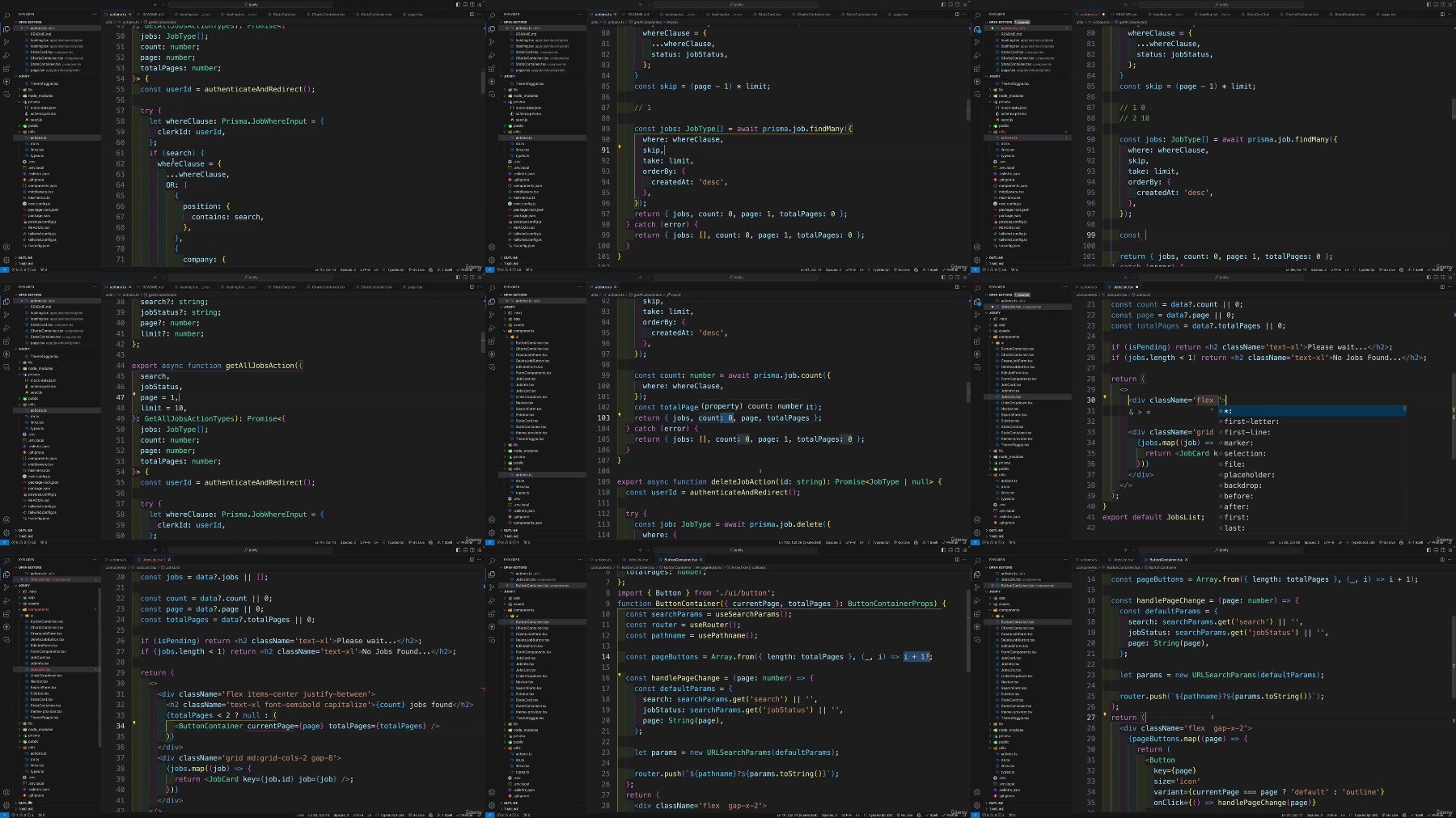This screenshot has width=1456, height=818.
Task: Switch to page.tsx tab in the '// 2 10' window
Action: coord(1387,14)
